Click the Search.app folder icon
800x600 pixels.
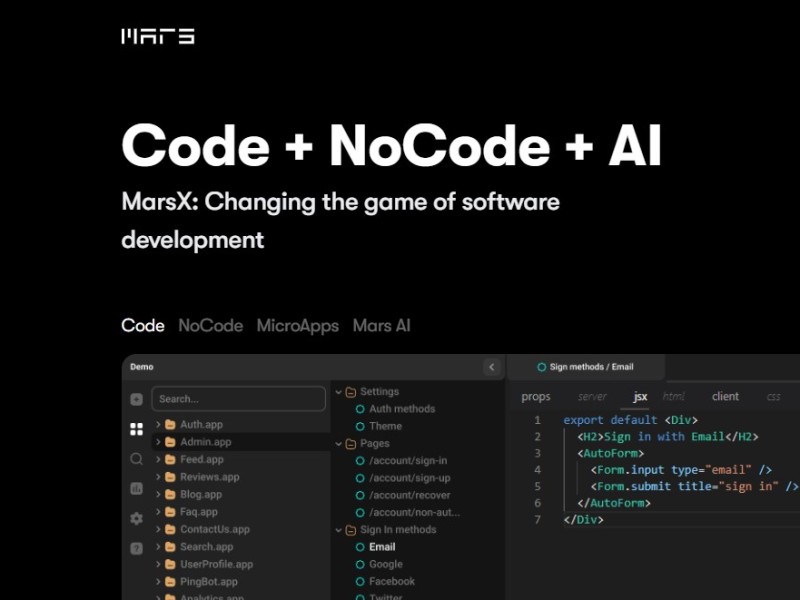point(170,546)
